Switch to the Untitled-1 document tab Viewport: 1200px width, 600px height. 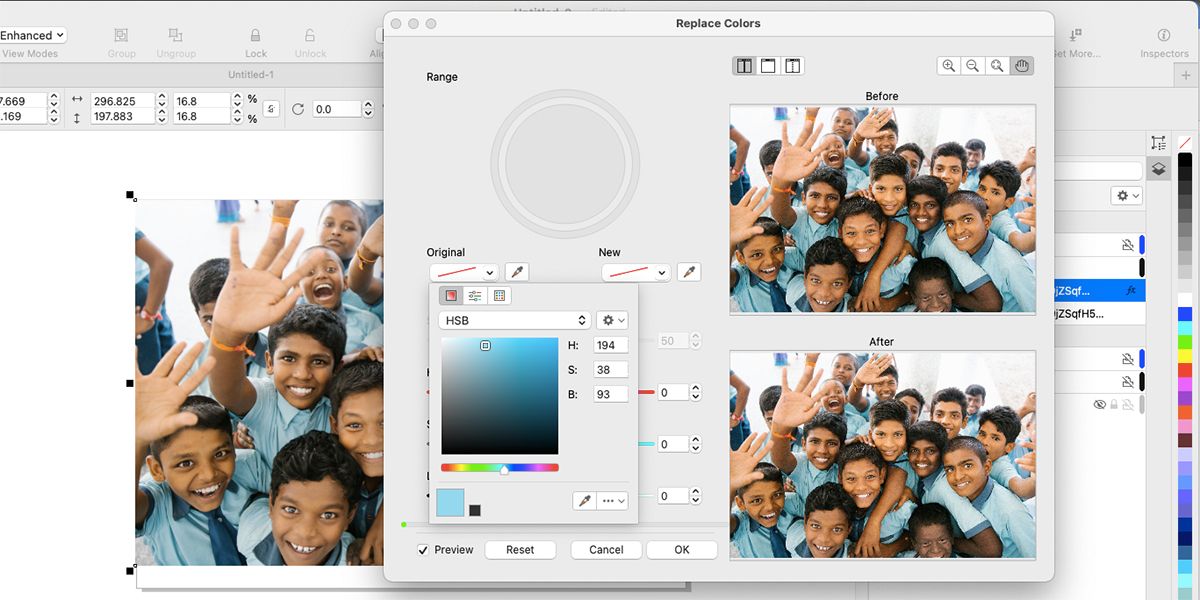coord(251,75)
